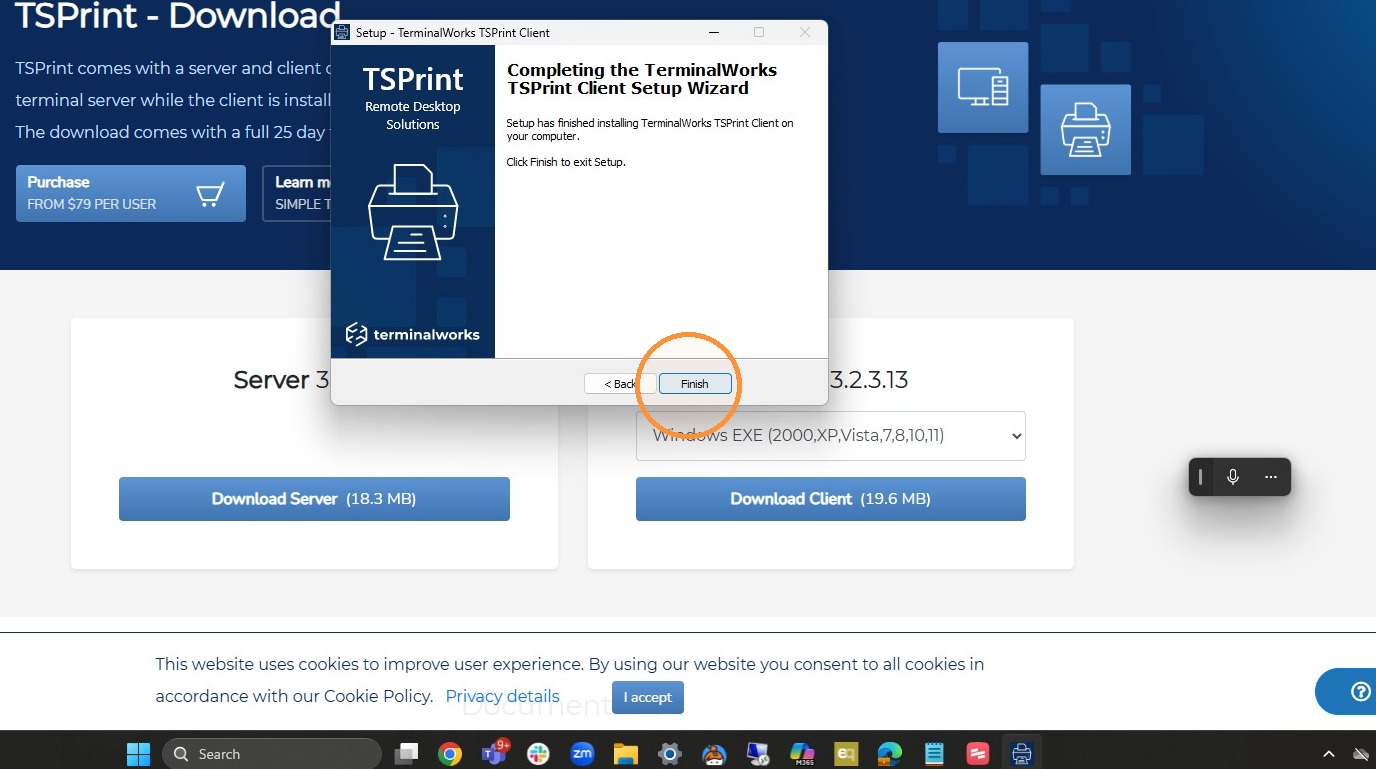Image resolution: width=1376 pixels, height=769 pixels.
Task: Click the 'Click Finish to exit Setup.' text
Action: point(566,162)
